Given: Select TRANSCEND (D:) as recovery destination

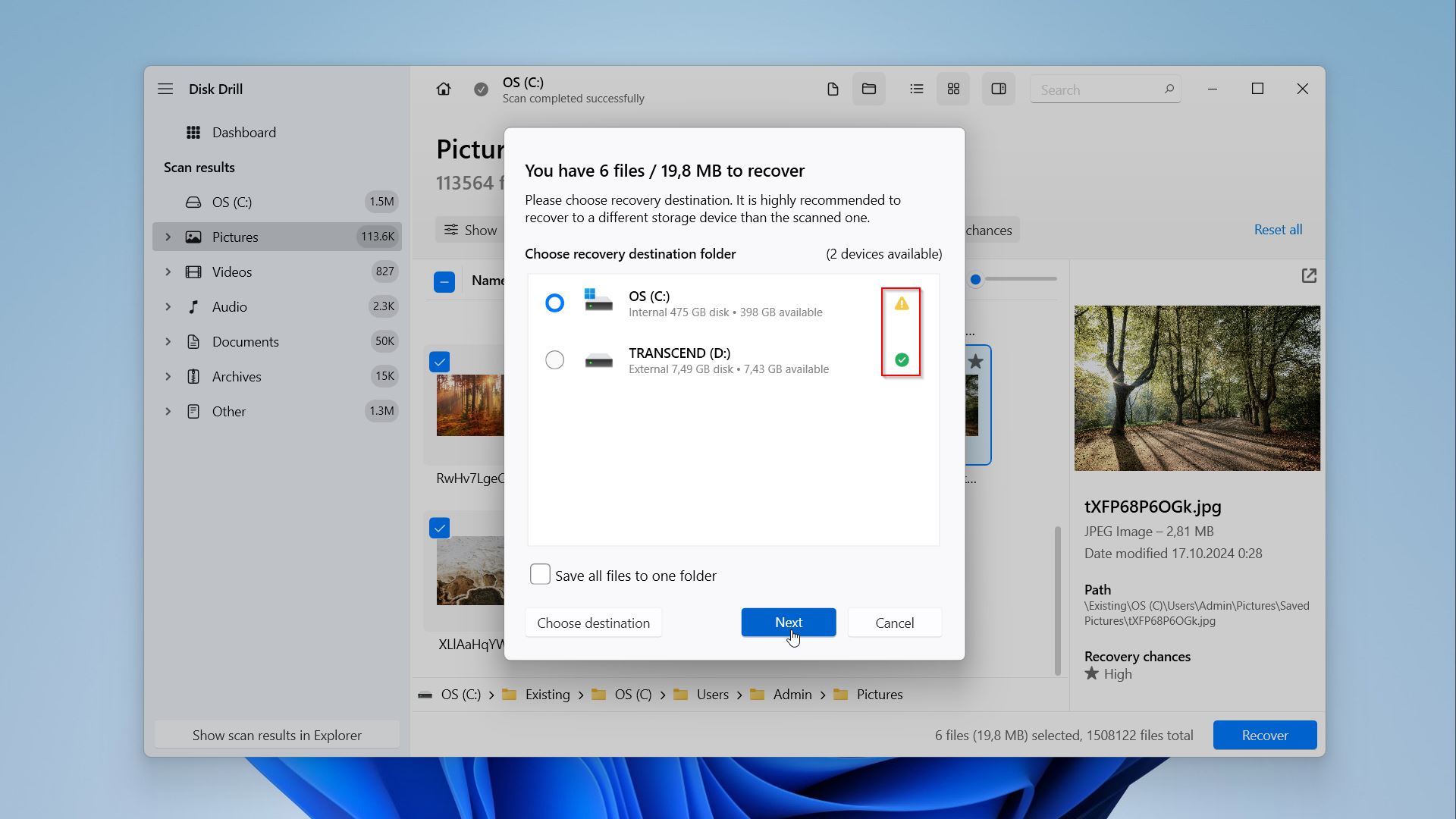Looking at the screenshot, I should click(554, 359).
